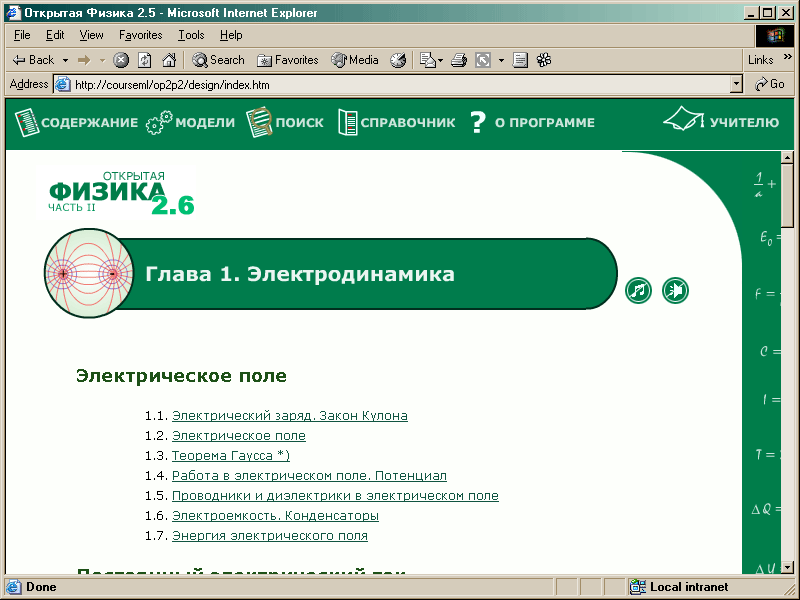Click the Internet Explorer title bar icon
Viewport: 800px width, 600px height.
[x=13, y=13]
